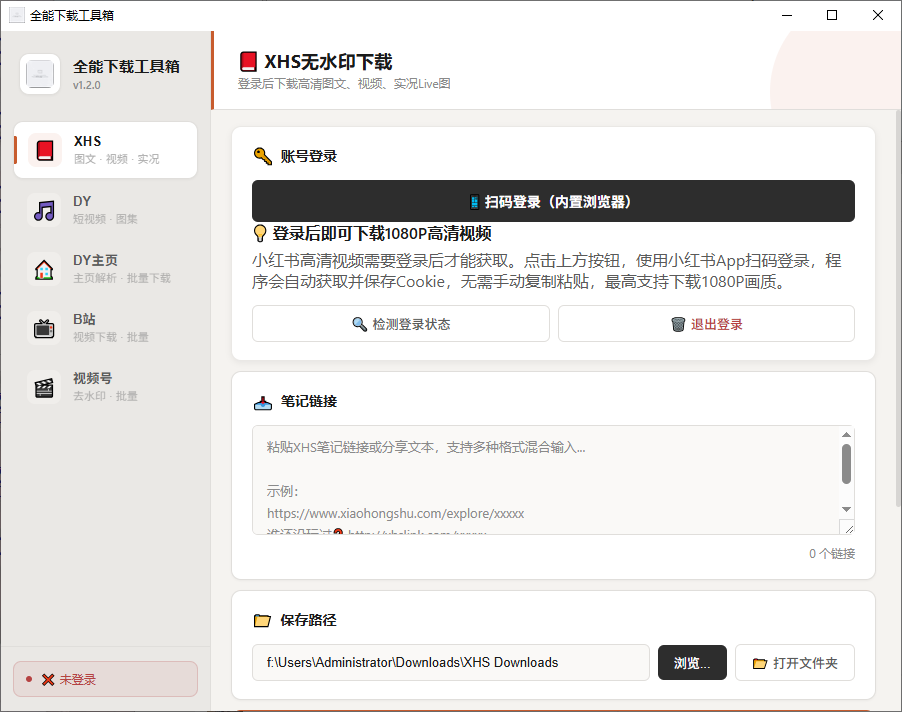Select the DY主页 主页解析 tab

[106, 269]
